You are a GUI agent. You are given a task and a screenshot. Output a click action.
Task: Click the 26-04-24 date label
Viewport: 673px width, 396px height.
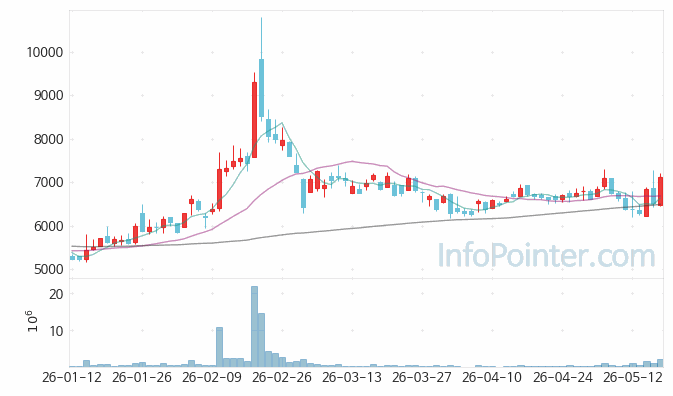(562, 378)
